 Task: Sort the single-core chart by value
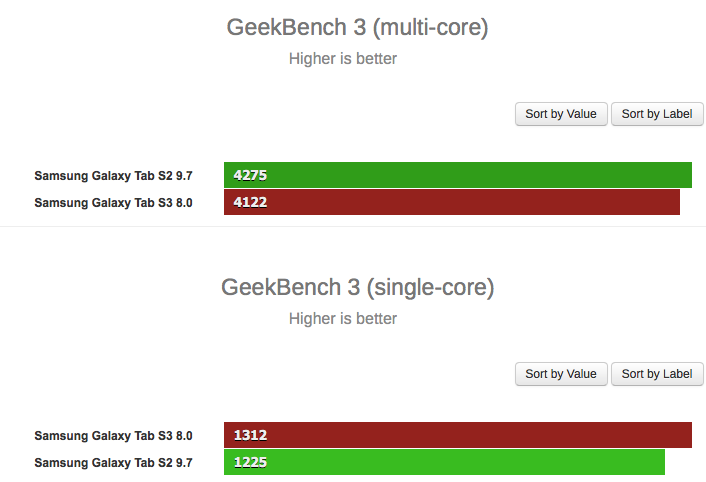pyautogui.click(x=561, y=374)
